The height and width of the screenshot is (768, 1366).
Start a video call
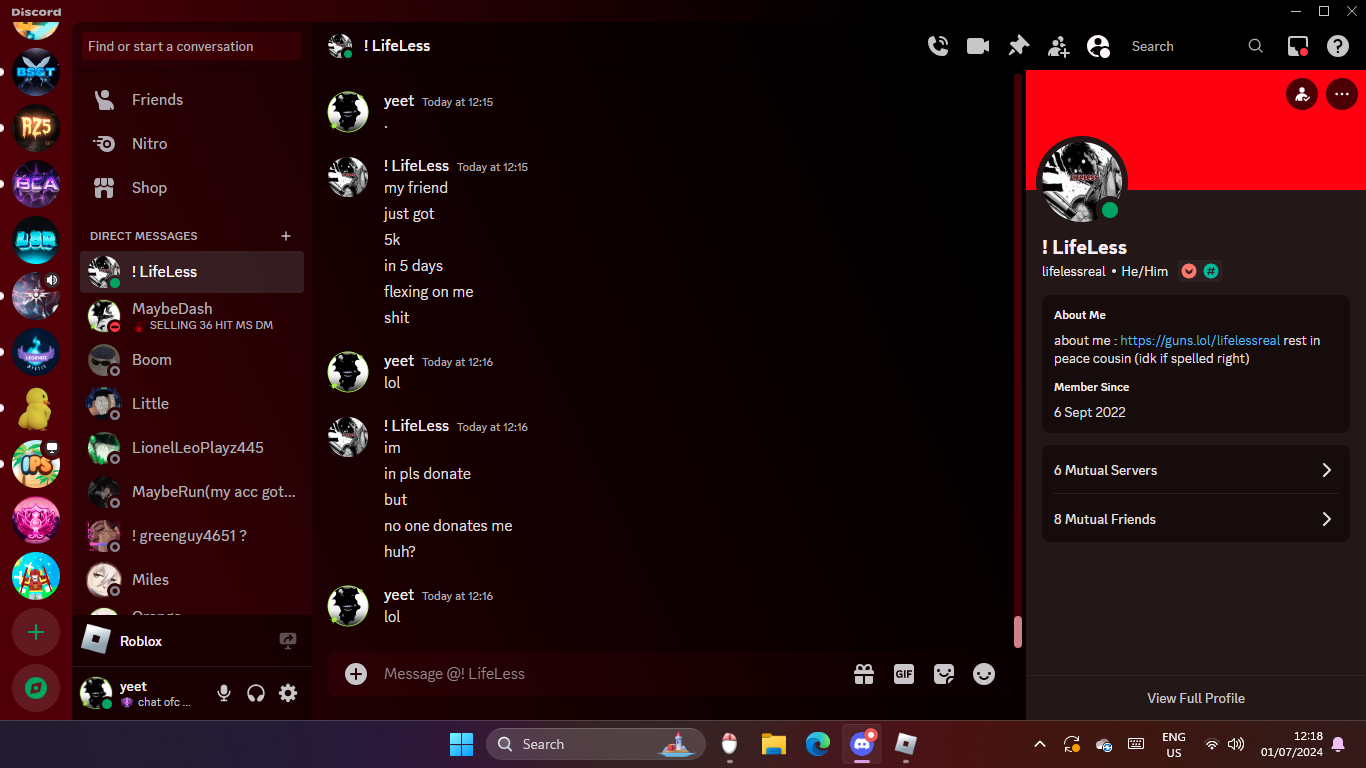[978, 46]
